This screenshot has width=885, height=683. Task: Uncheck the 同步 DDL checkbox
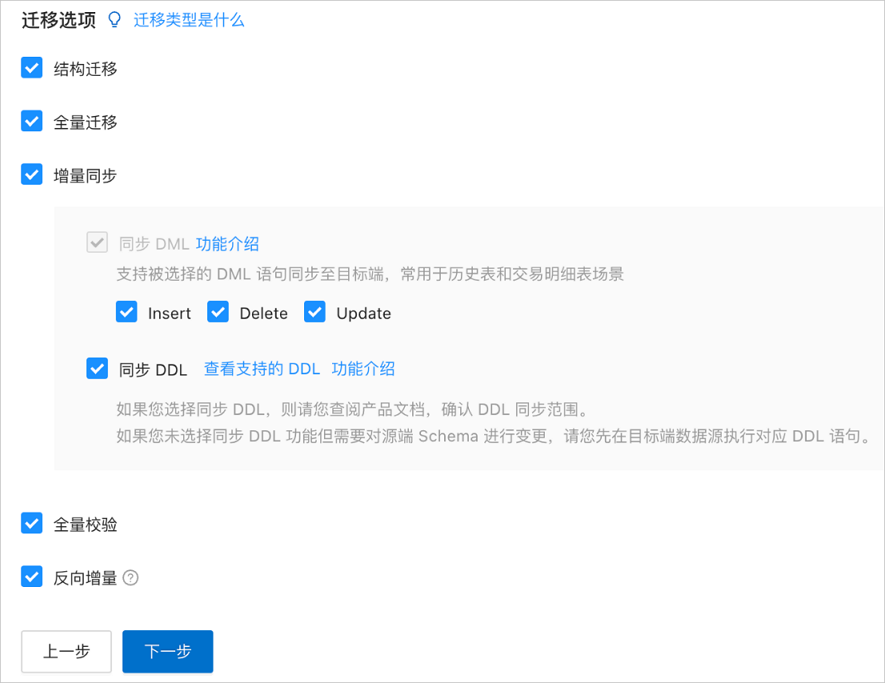click(97, 369)
